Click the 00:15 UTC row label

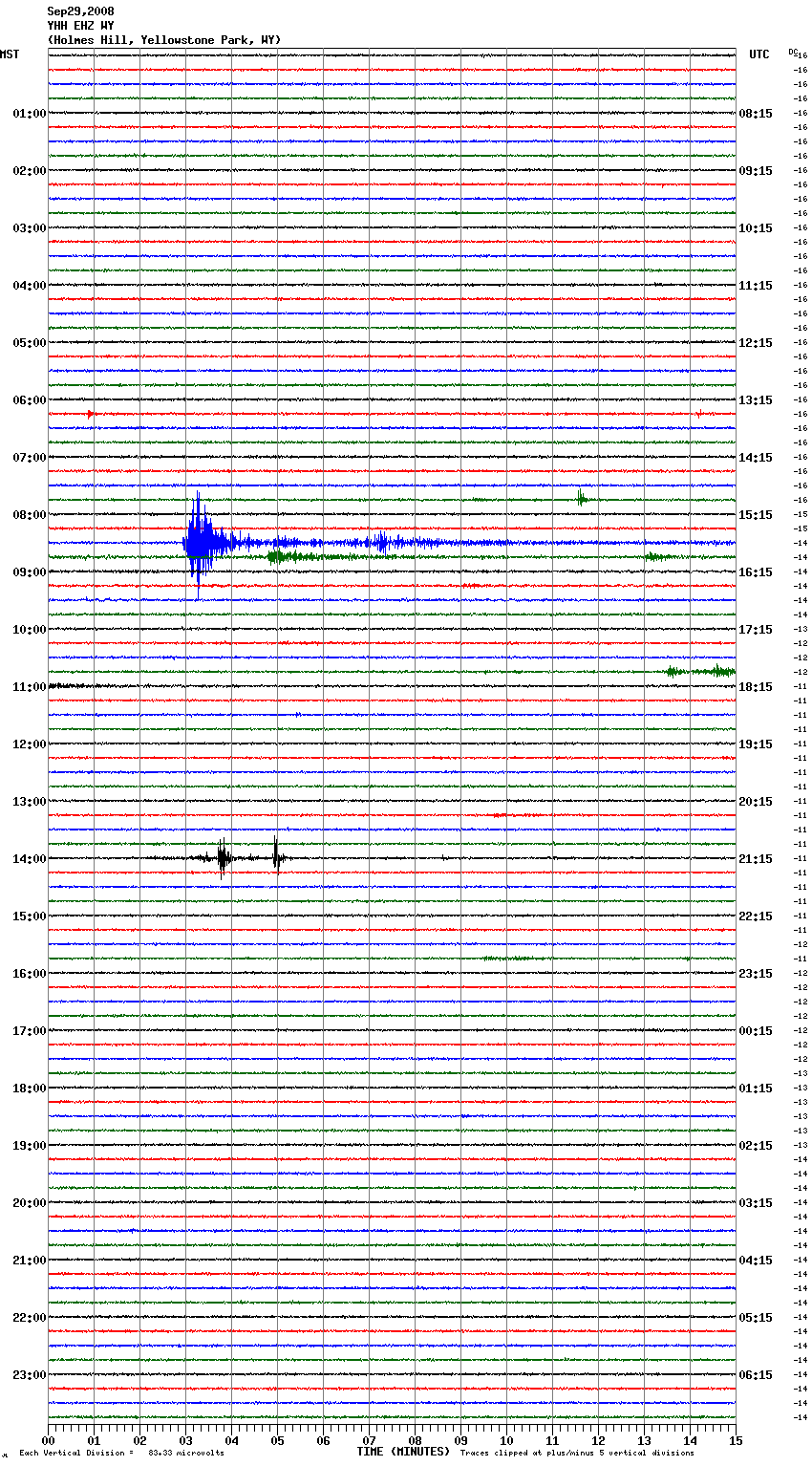pos(756,1031)
